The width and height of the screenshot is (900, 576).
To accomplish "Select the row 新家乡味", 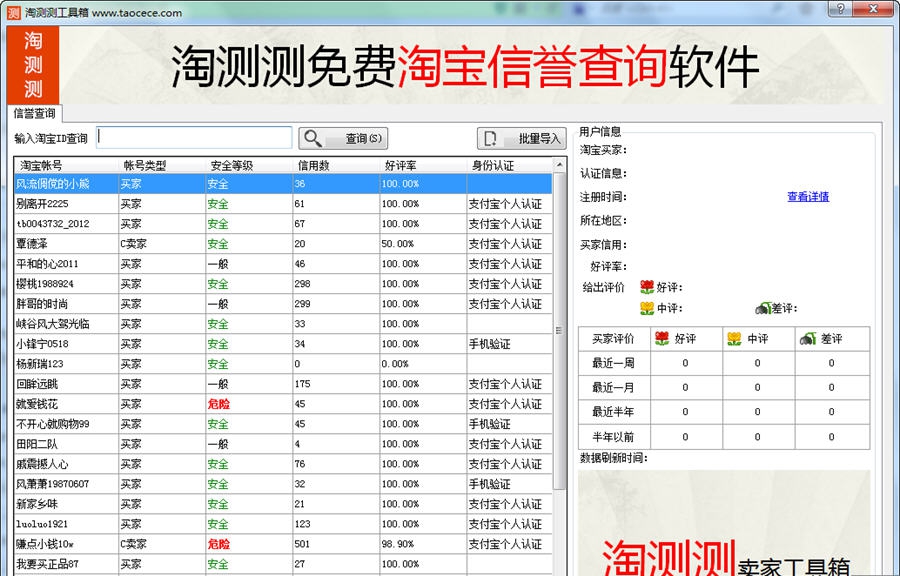I will pos(283,504).
